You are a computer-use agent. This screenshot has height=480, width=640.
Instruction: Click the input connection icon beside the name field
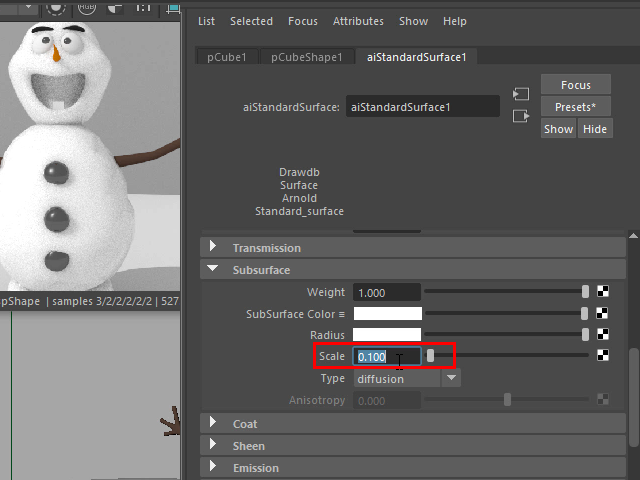[x=519, y=94]
